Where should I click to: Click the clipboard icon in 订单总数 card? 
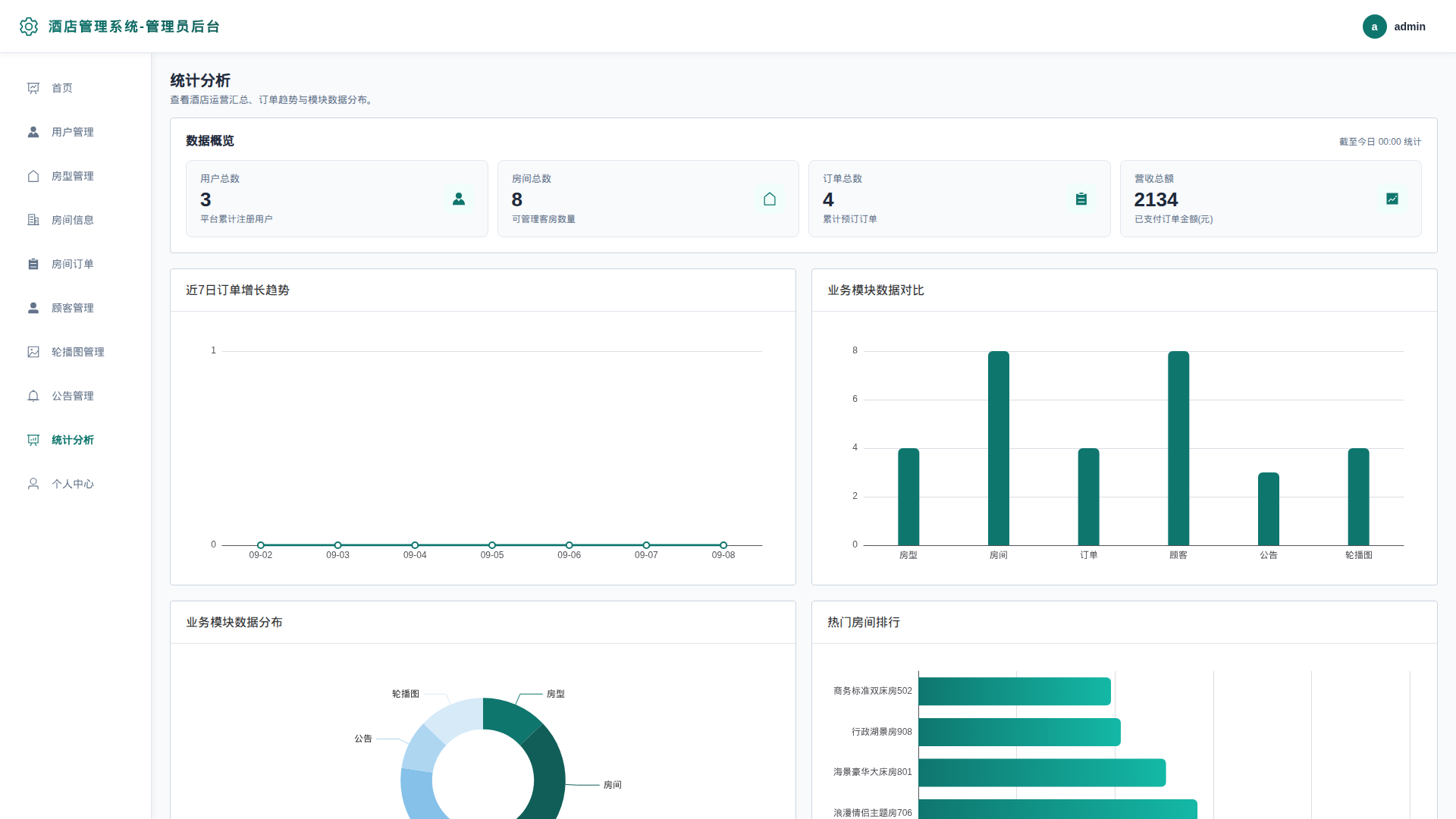[1081, 199]
